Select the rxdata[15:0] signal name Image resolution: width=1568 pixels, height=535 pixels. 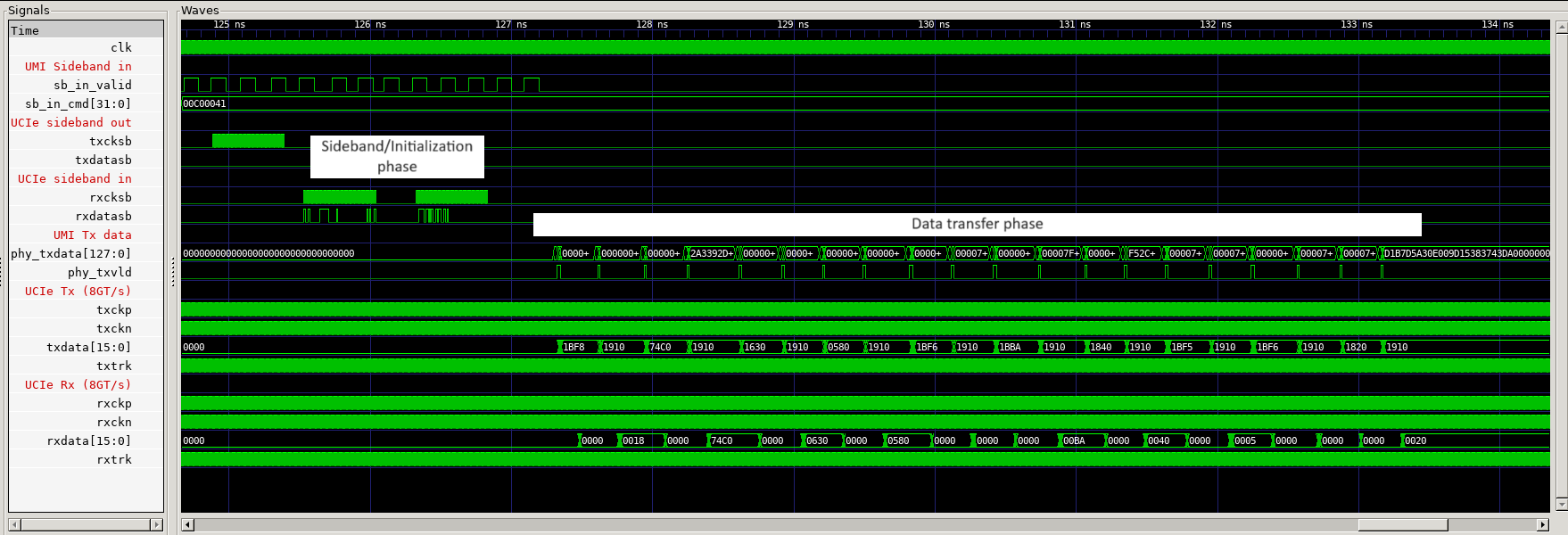click(89, 440)
